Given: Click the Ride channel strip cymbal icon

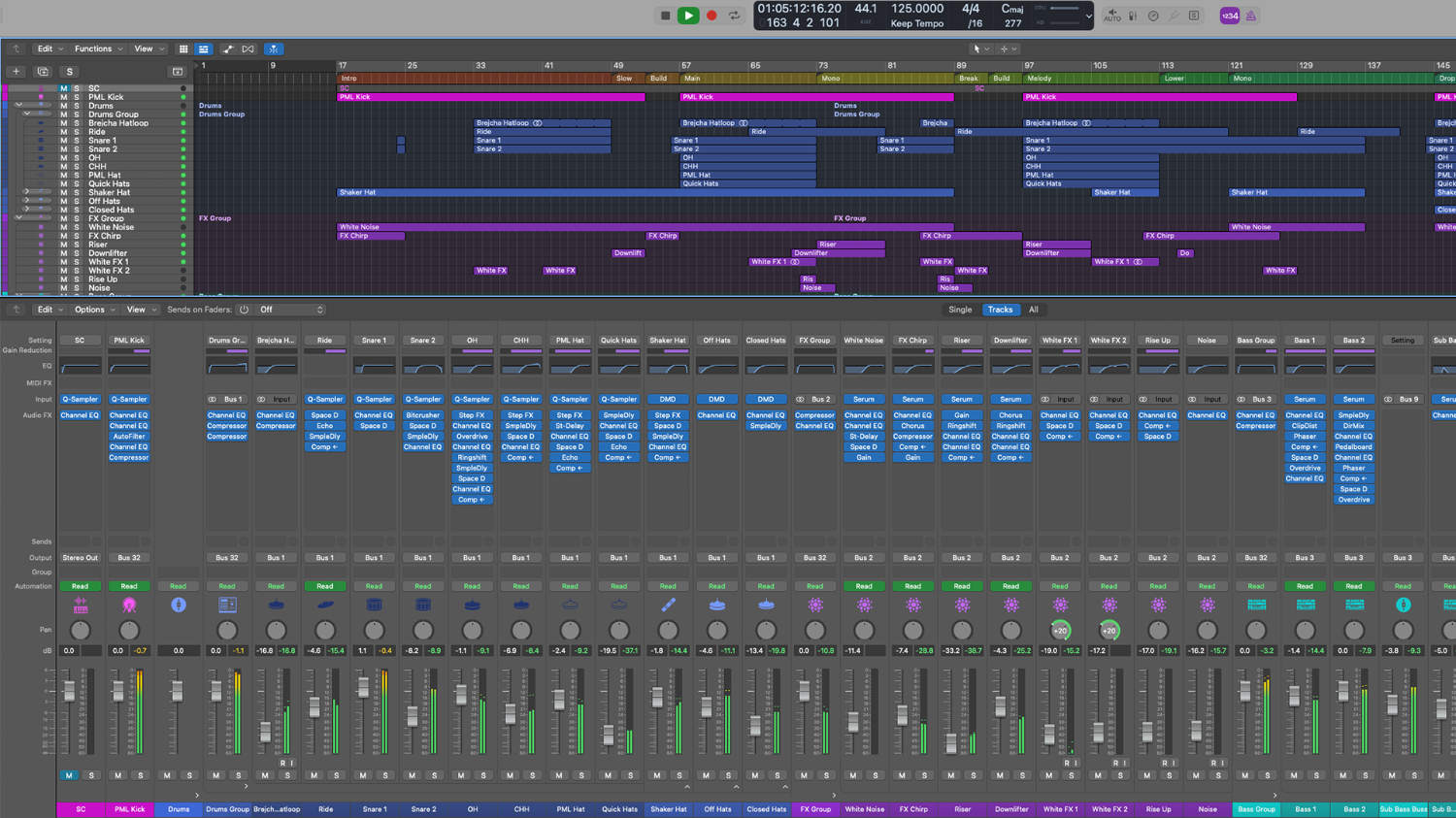Looking at the screenshot, I should tap(325, 605).
